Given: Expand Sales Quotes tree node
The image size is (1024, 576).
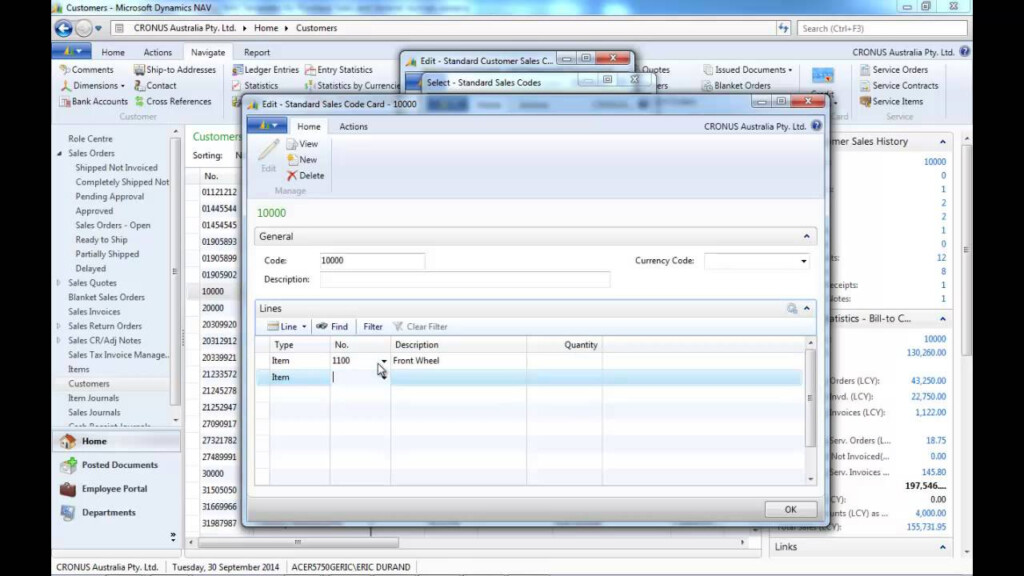Looking at the screenshot, I should pos(59,283).
